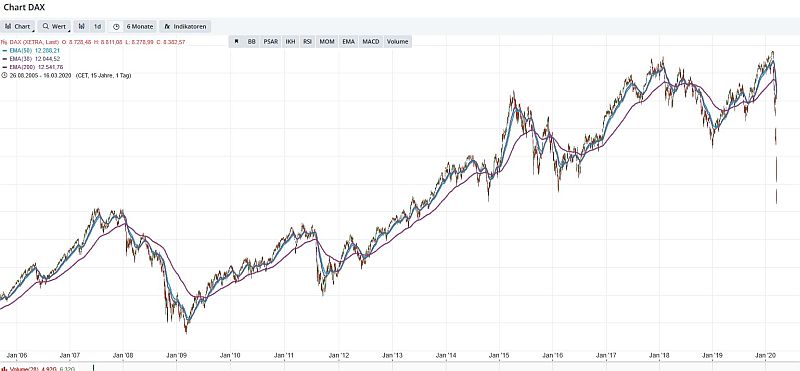
Task: Open the 6 Monate period selector
Action: click(x=140, y=27)
